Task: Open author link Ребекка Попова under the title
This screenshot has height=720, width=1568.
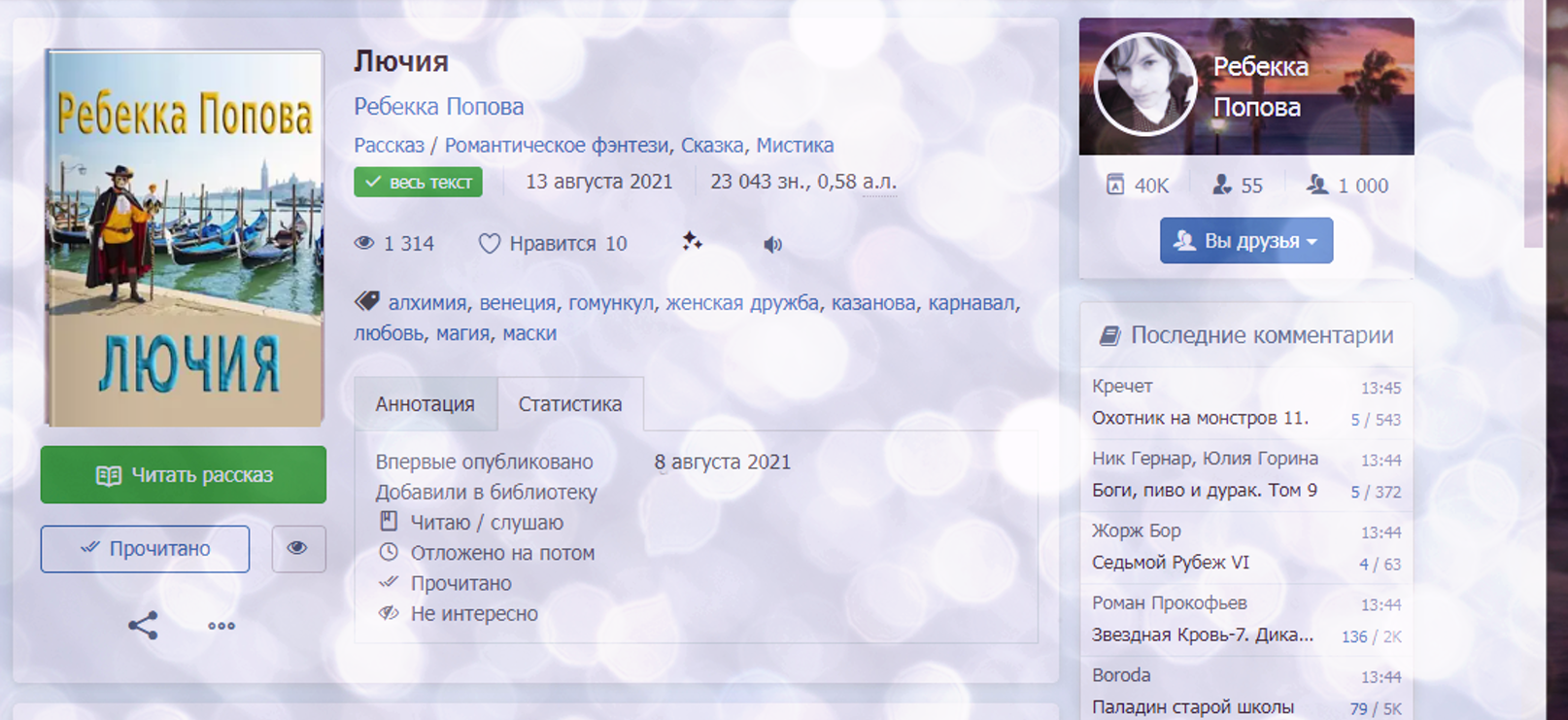Action: (x=439, y=106)
